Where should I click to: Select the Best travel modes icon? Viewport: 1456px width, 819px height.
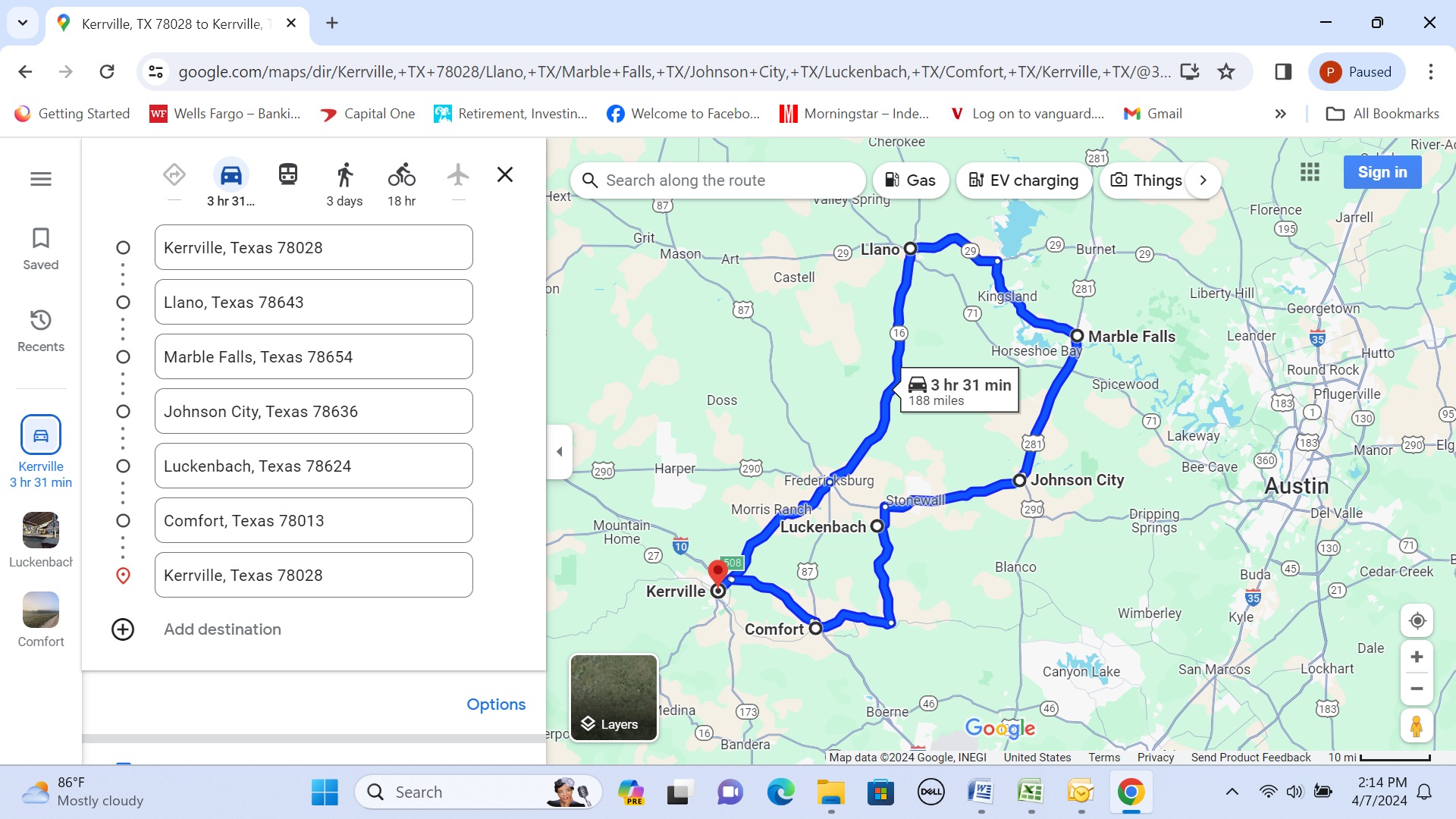click(174, 175)
